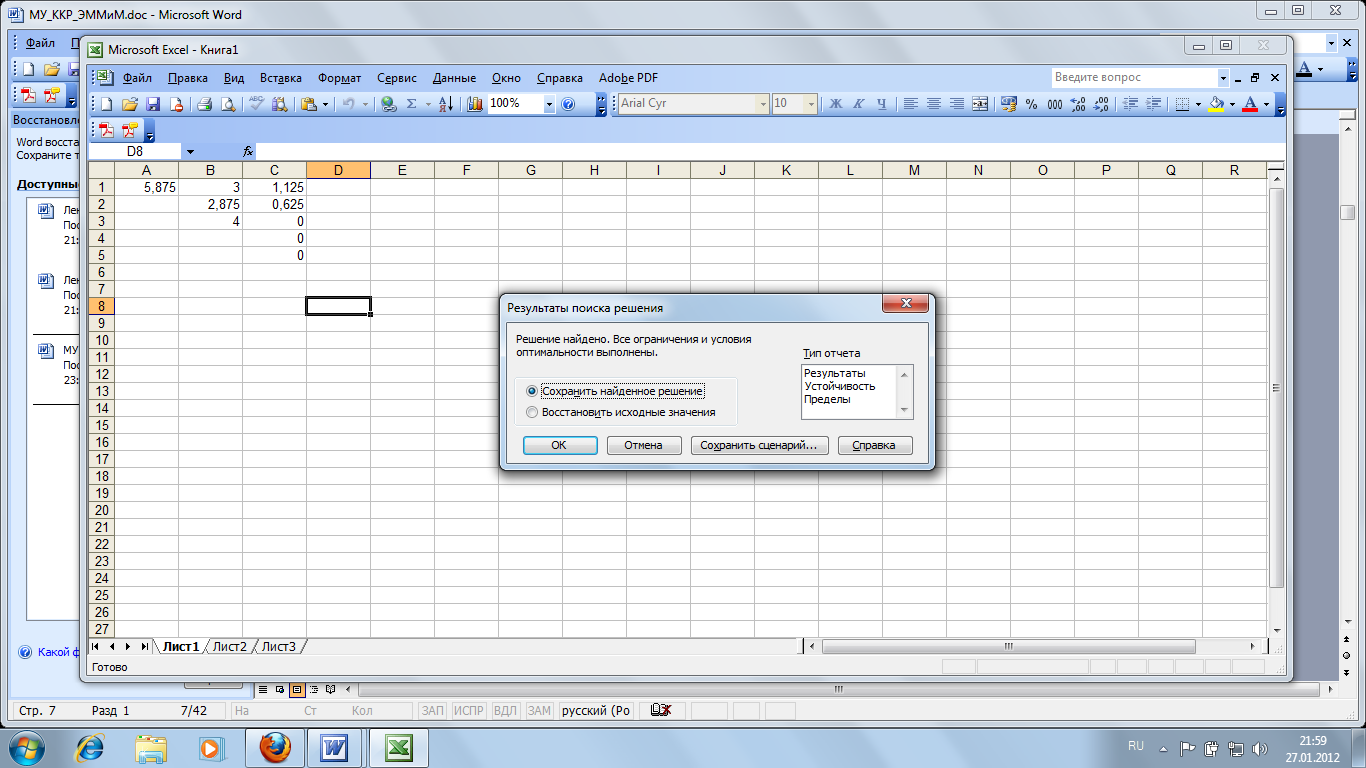The image size is (1366, 768).
Task: Click the AutoSum sigma icon
Action: [411, 104]
